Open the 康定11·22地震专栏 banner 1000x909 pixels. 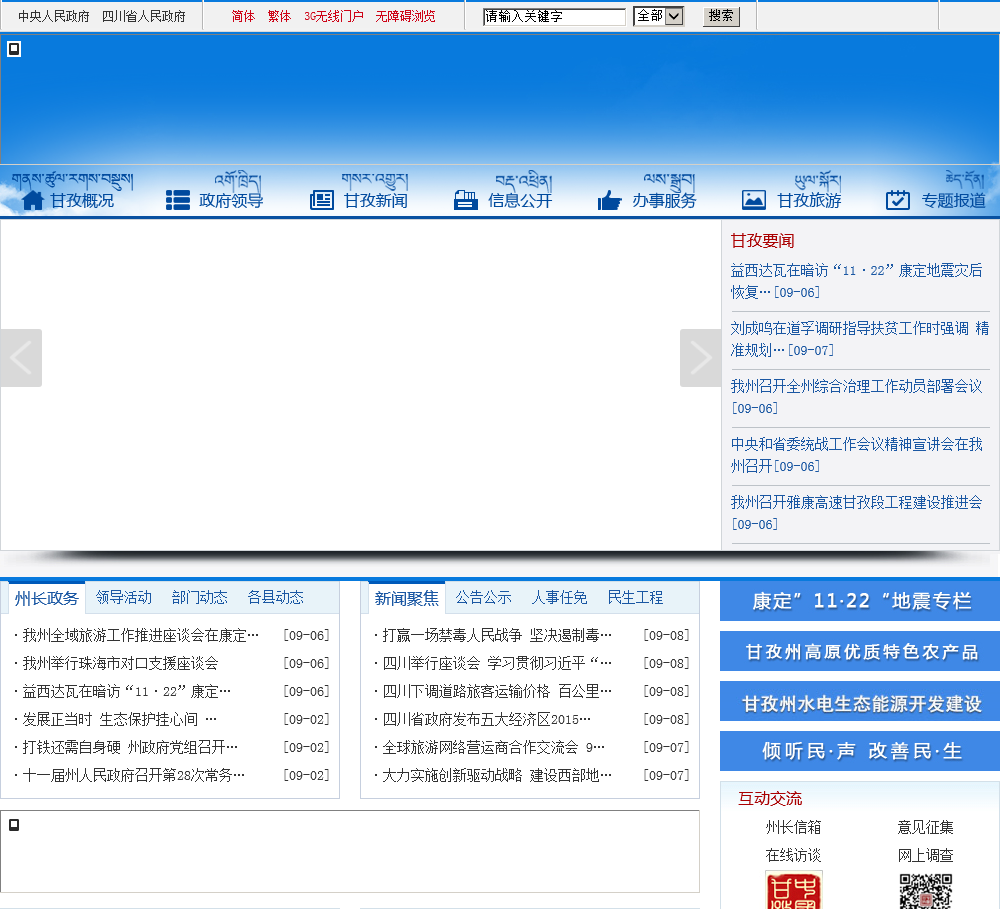[860, 601]
